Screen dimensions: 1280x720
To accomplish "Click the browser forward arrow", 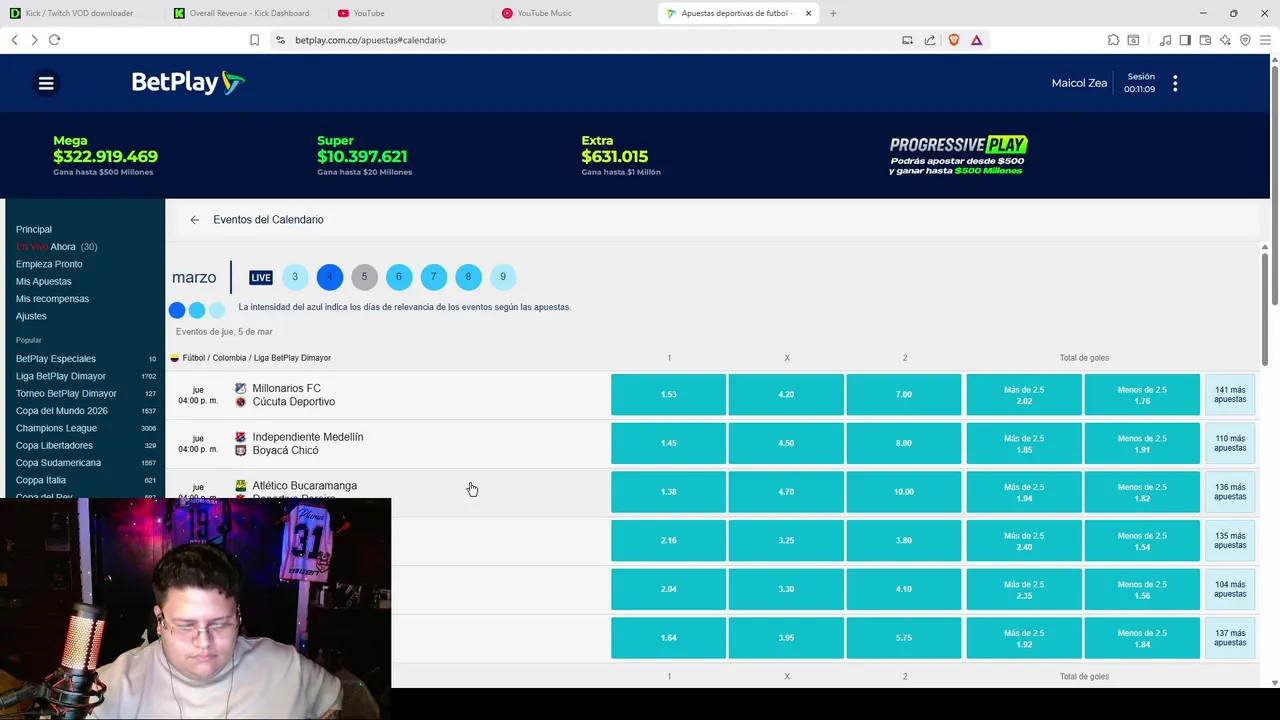I will click(x=34, y=40).
